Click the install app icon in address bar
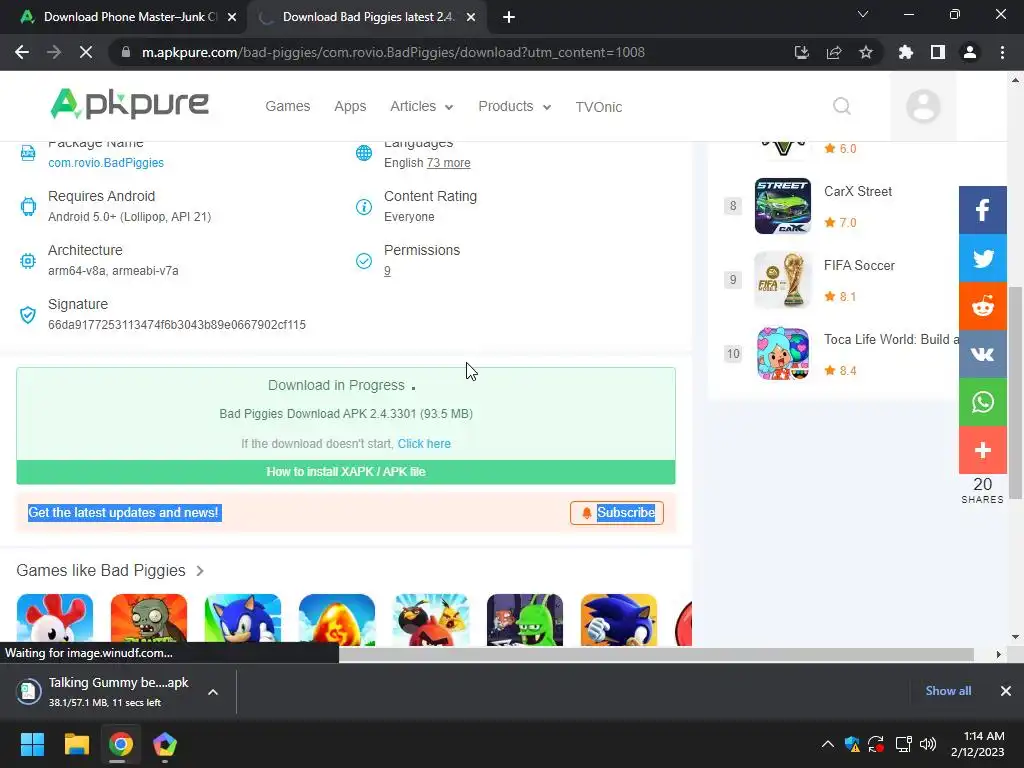Image resolution: width=1024 pixels, height=768 pixels. [802, 52]
